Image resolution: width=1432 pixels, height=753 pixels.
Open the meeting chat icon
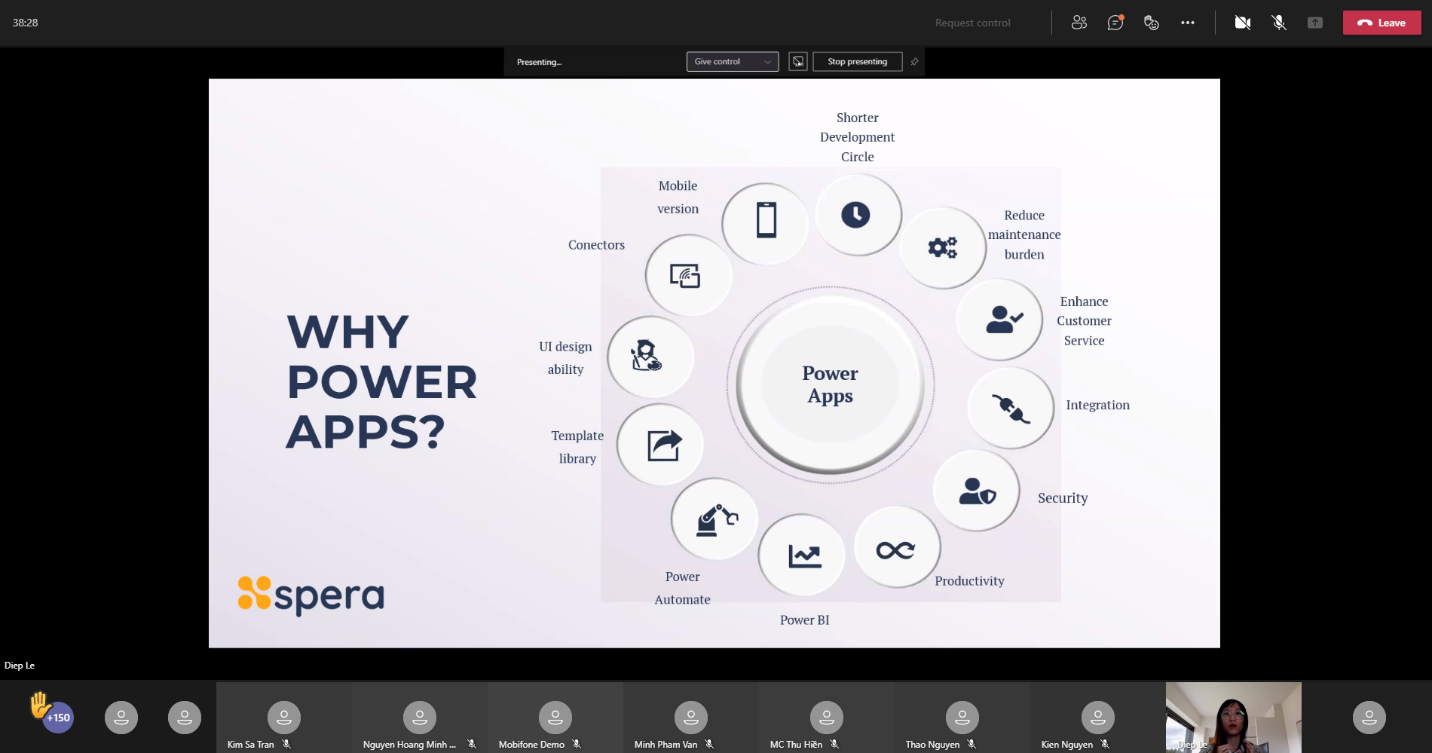(x=1115, y=22)
